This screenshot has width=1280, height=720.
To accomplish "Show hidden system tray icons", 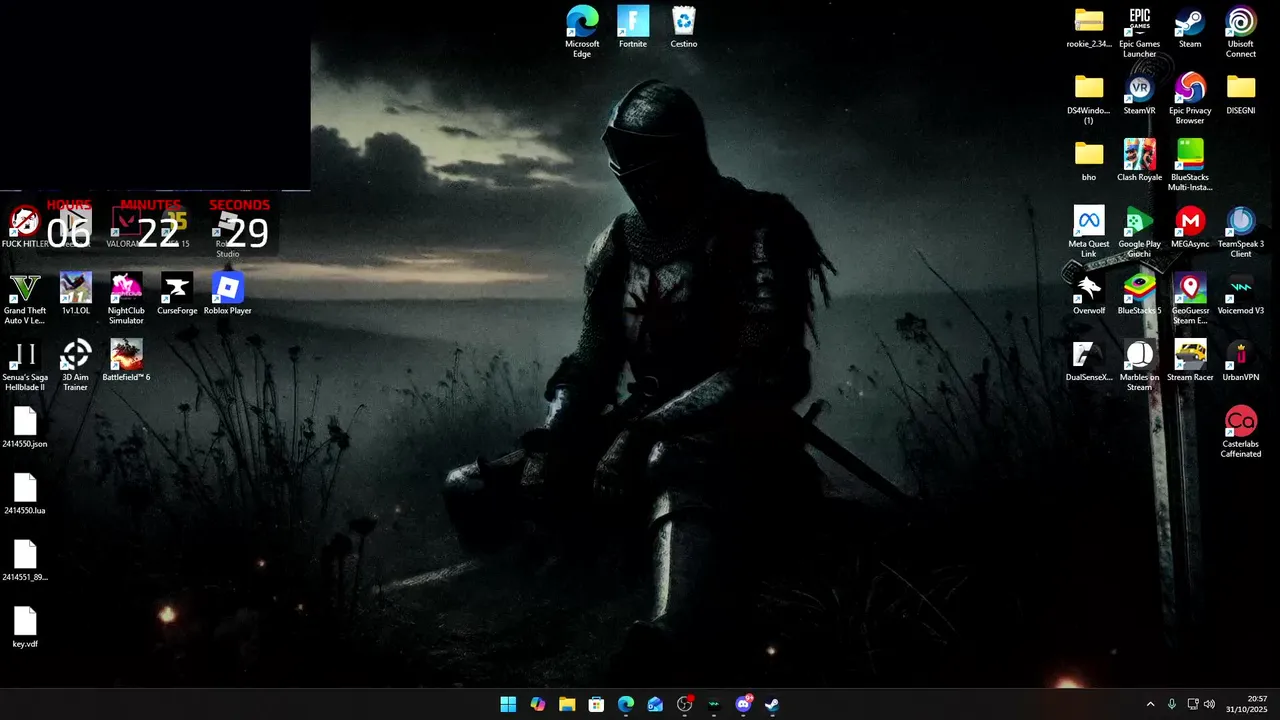I will (1150, 704).
